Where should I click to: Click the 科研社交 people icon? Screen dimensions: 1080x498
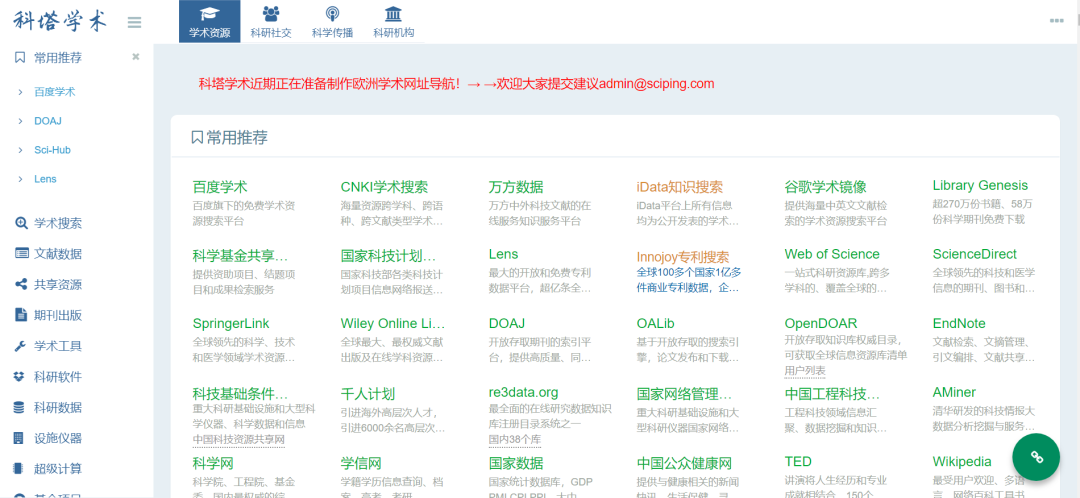coord(271,13)
